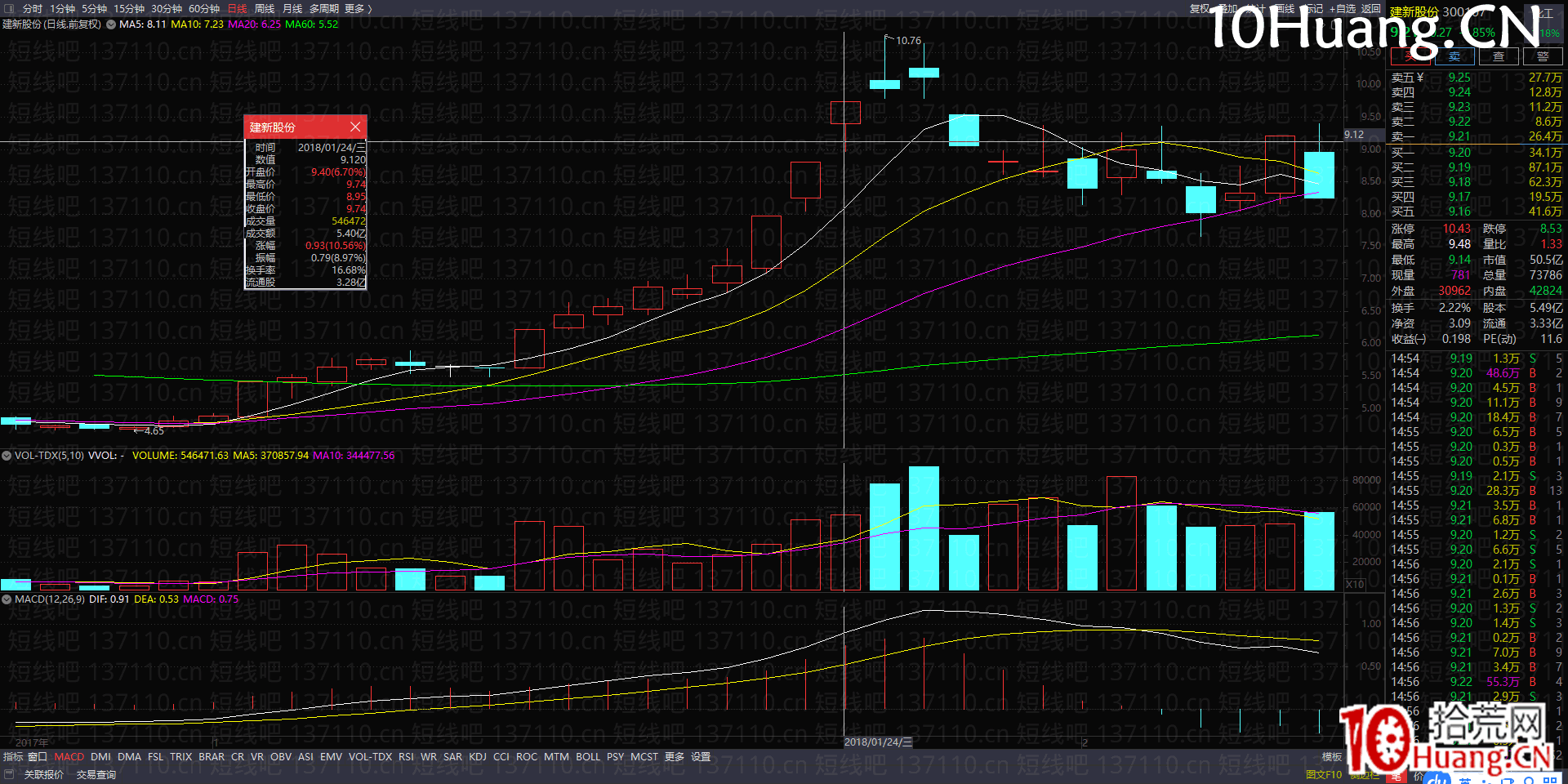Add stock via +自选 button
Screen dimensions: 1568x784
coord(1343,9)
